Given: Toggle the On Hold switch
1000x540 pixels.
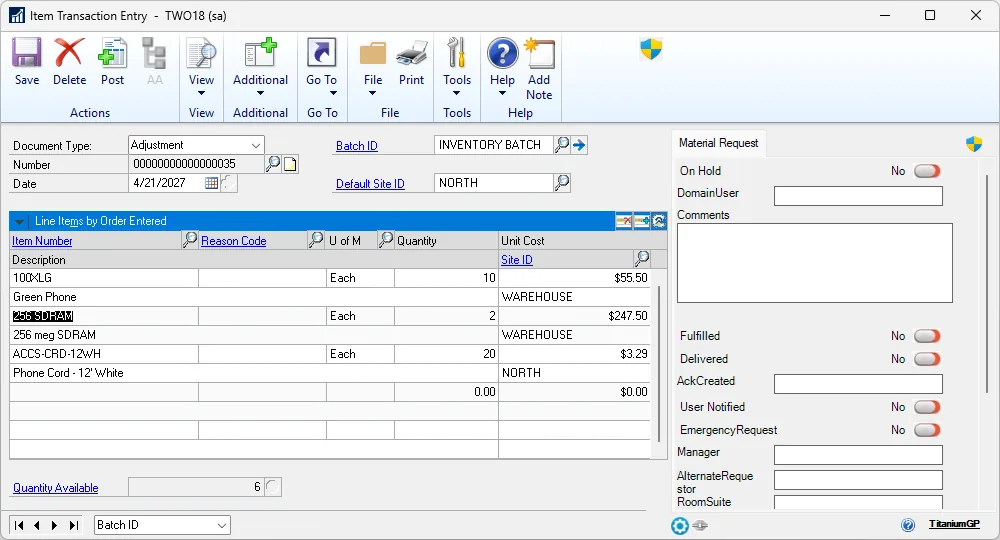Looking at the screenshot, I should coord(927,171).
